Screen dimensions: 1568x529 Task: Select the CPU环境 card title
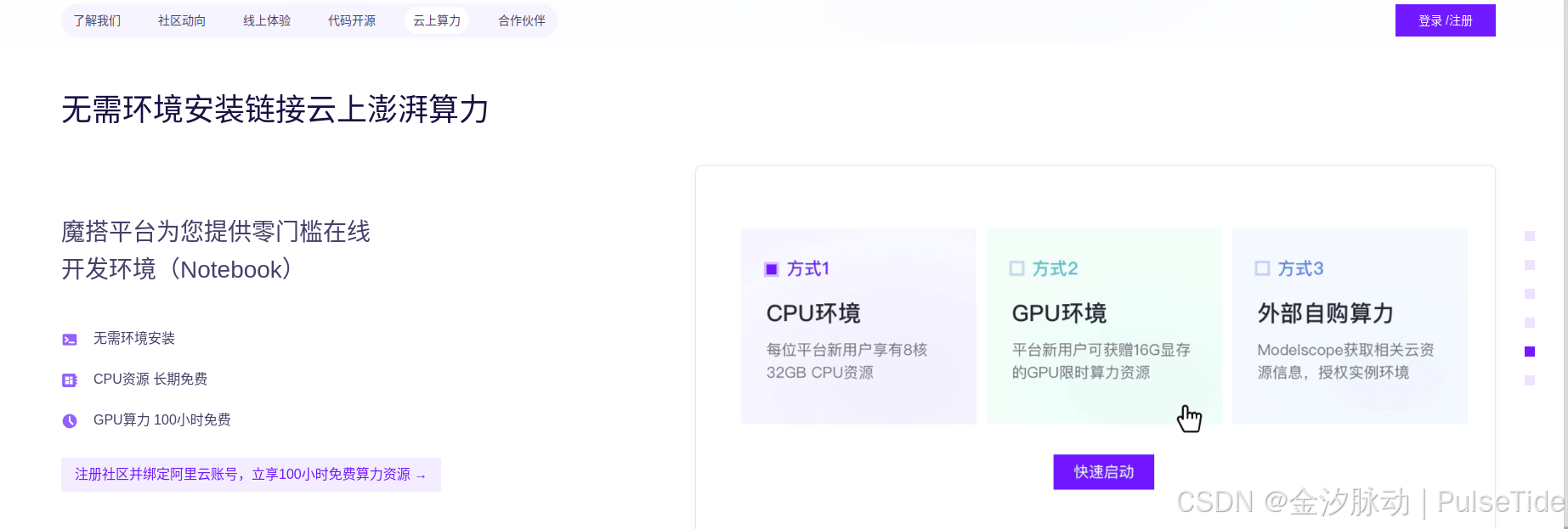coord(813,313)
